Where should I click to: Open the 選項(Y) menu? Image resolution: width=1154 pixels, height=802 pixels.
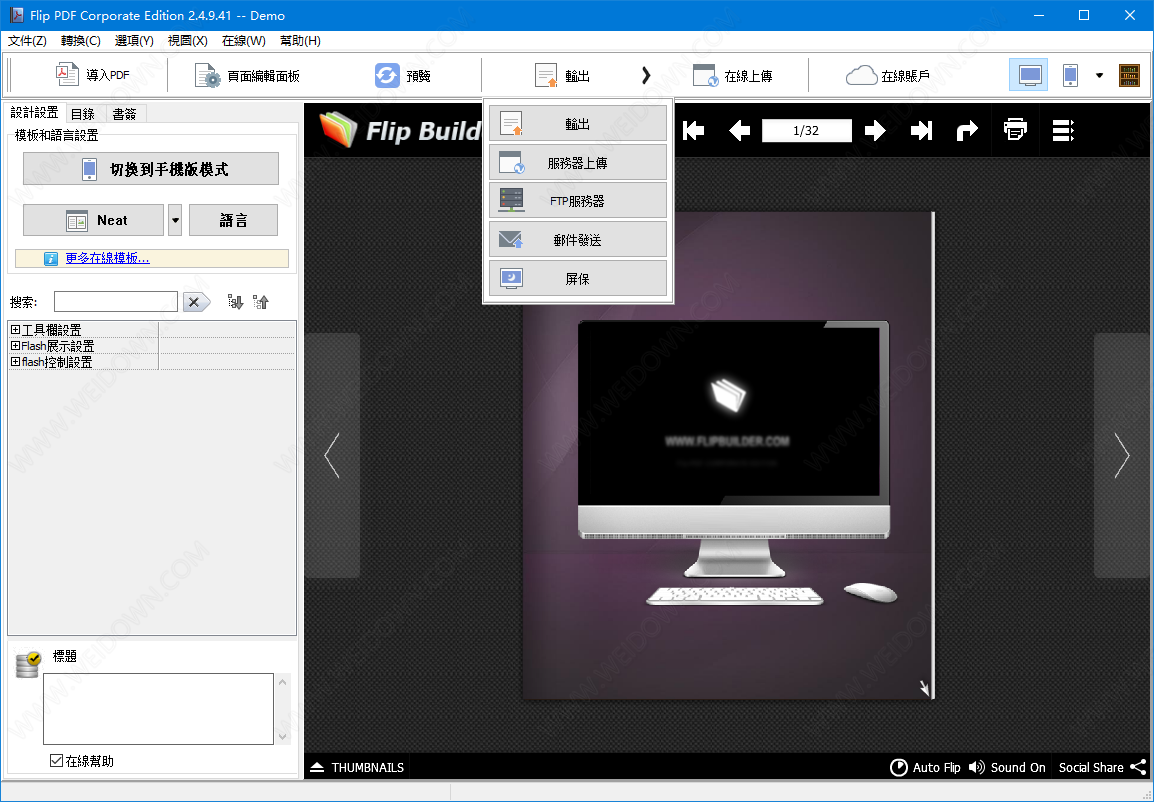coord(134,40)
